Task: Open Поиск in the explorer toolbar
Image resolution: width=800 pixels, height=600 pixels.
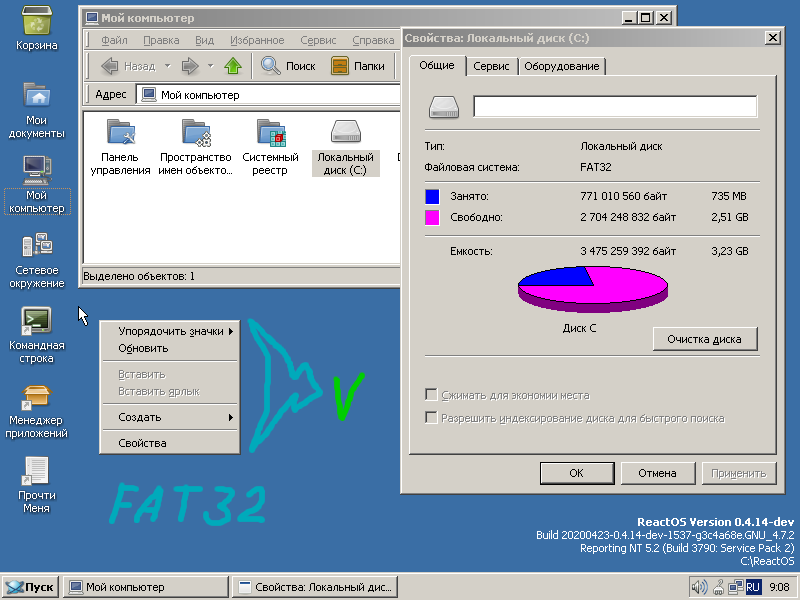Action: click(x=288, y=66)
